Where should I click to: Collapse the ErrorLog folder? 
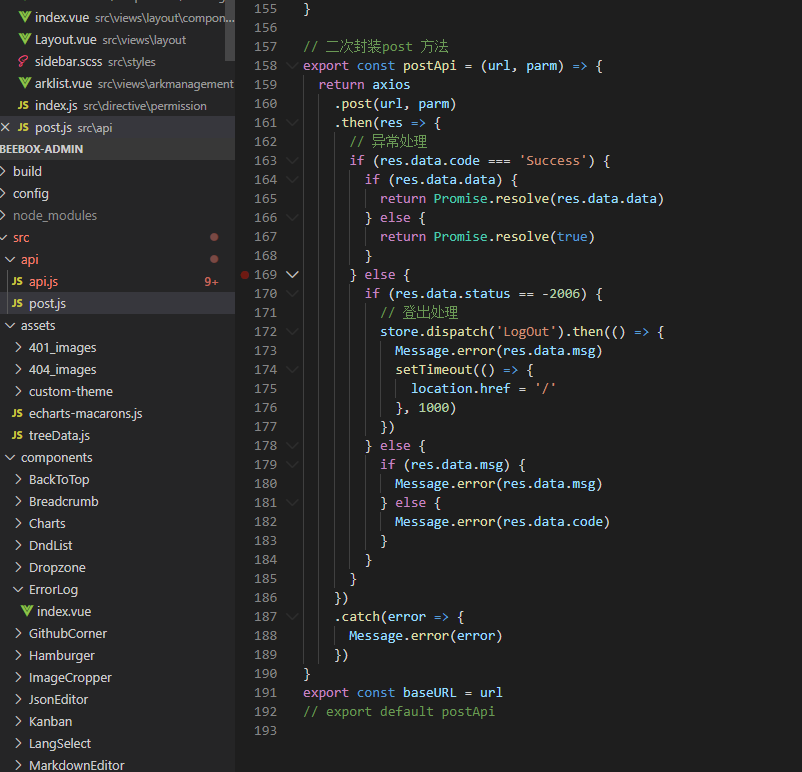[x=19, y=590]
